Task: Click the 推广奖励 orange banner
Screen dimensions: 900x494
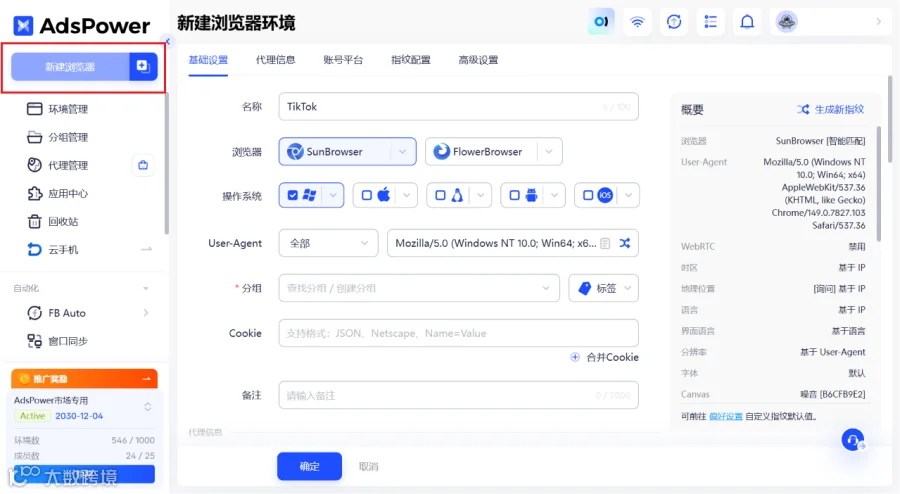Action: tap(84, 379)
